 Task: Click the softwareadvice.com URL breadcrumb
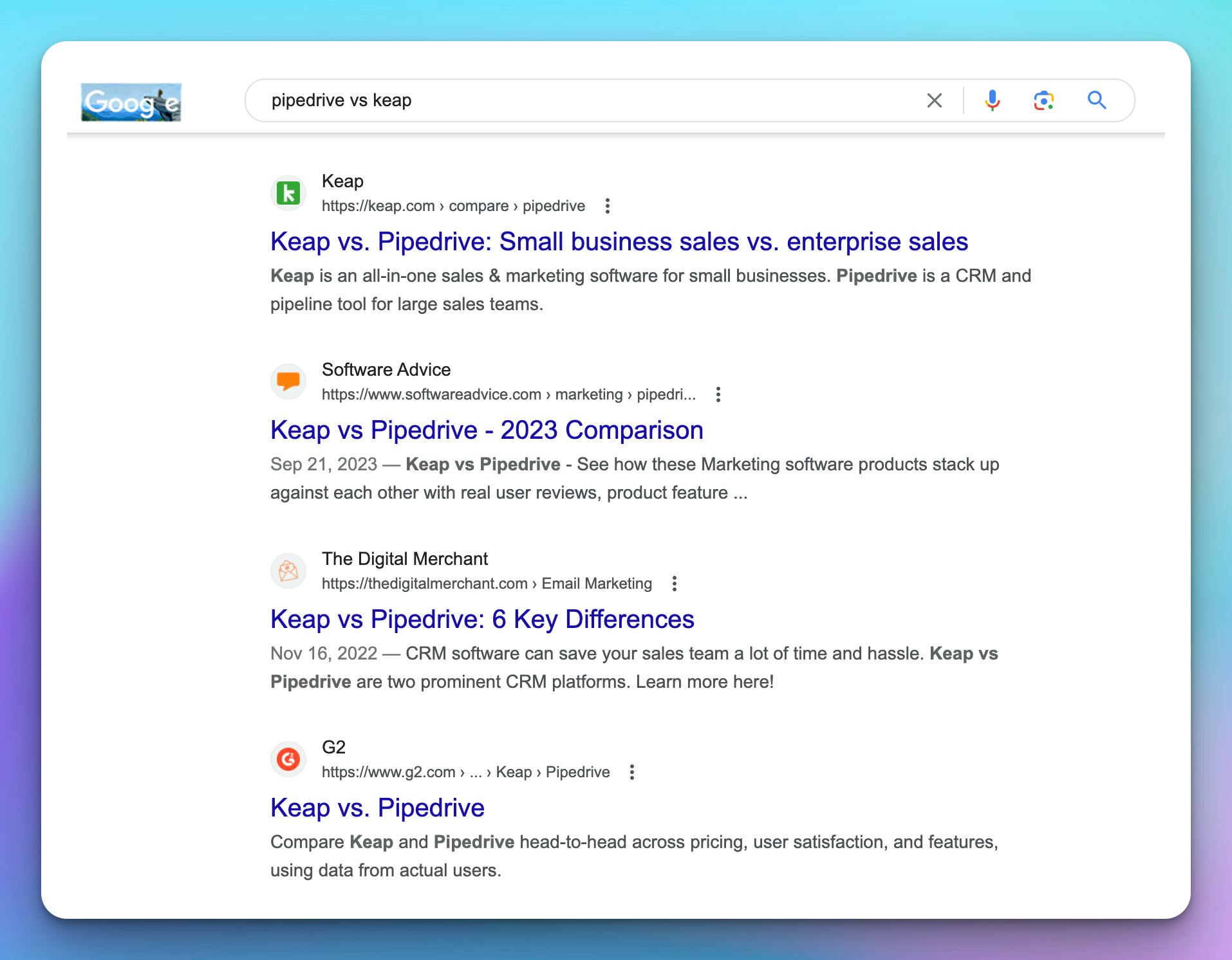pyautogui.click(x=509, y=394)
